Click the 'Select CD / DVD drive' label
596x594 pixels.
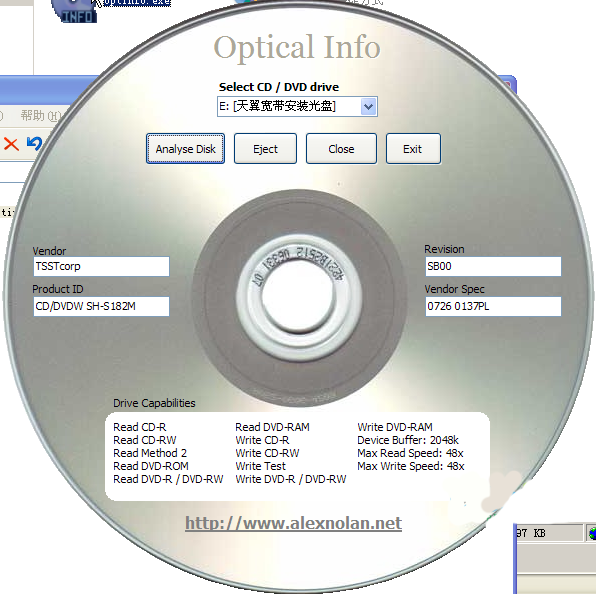[x=279, y=87]
